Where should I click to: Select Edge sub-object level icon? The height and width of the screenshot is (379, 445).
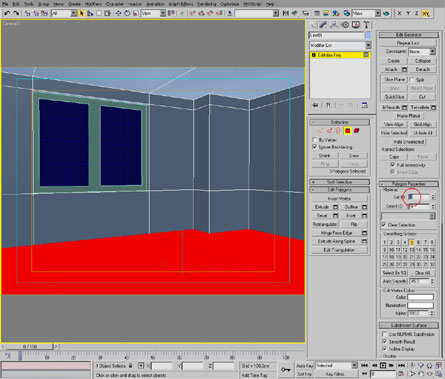329,131
